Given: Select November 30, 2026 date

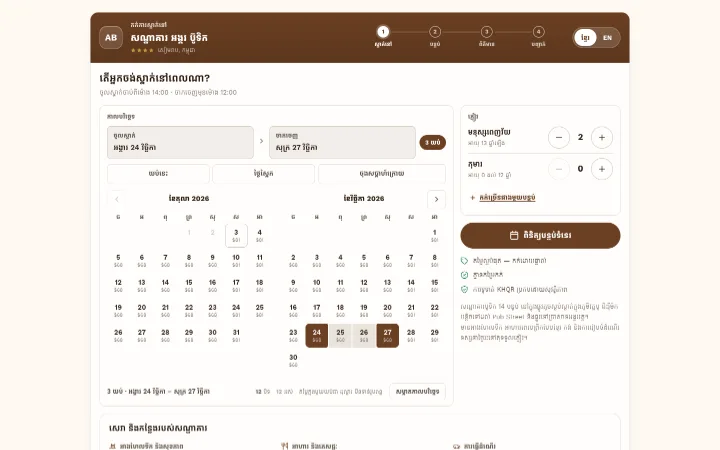Looking at the screenshot, I should click(293, 360).
